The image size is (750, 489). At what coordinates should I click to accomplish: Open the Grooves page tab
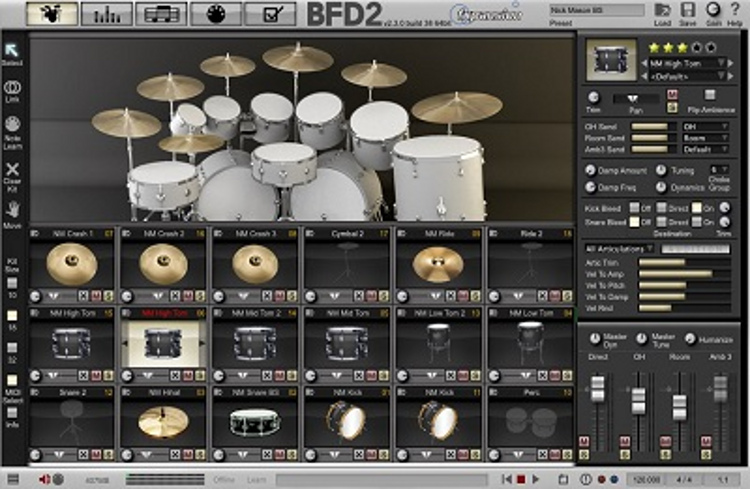[x=161, y=13]
